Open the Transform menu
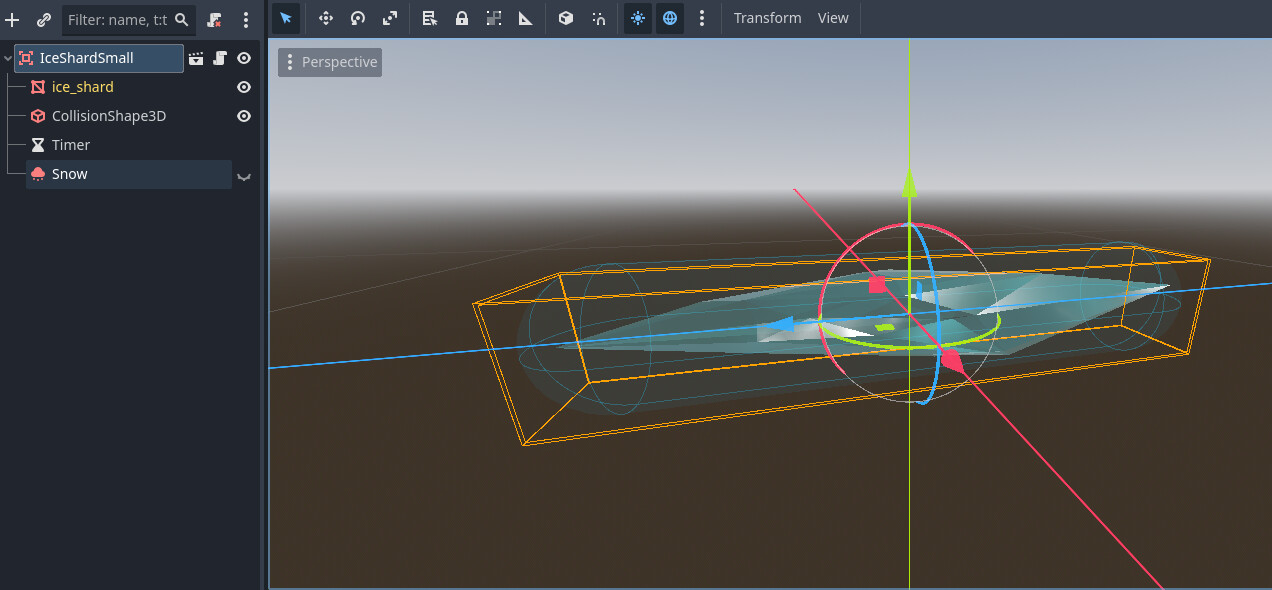Screen dimensions: 1272x590 click(x=767, y=18)
